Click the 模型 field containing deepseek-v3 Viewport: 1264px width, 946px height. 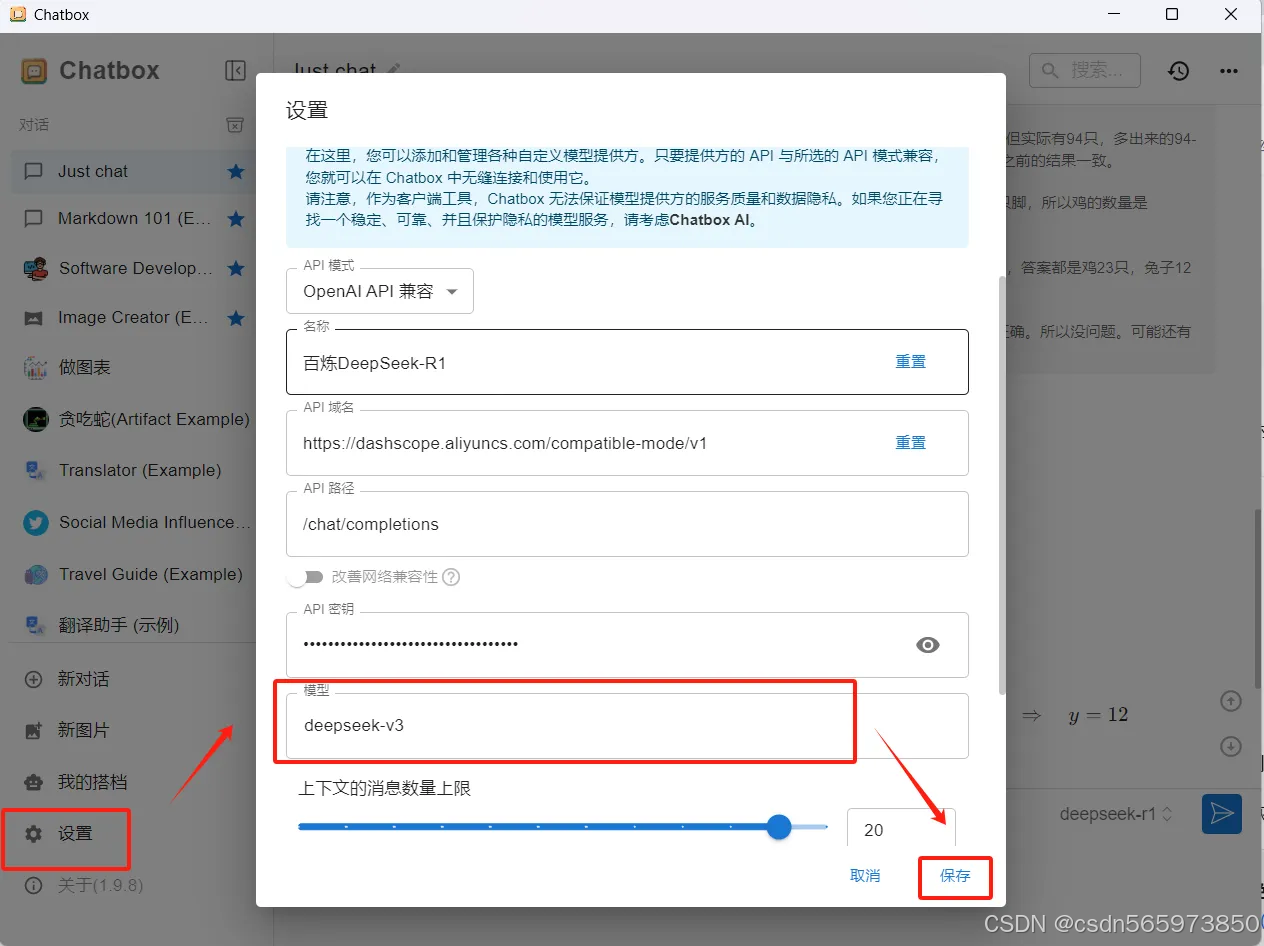pos(627,725)
